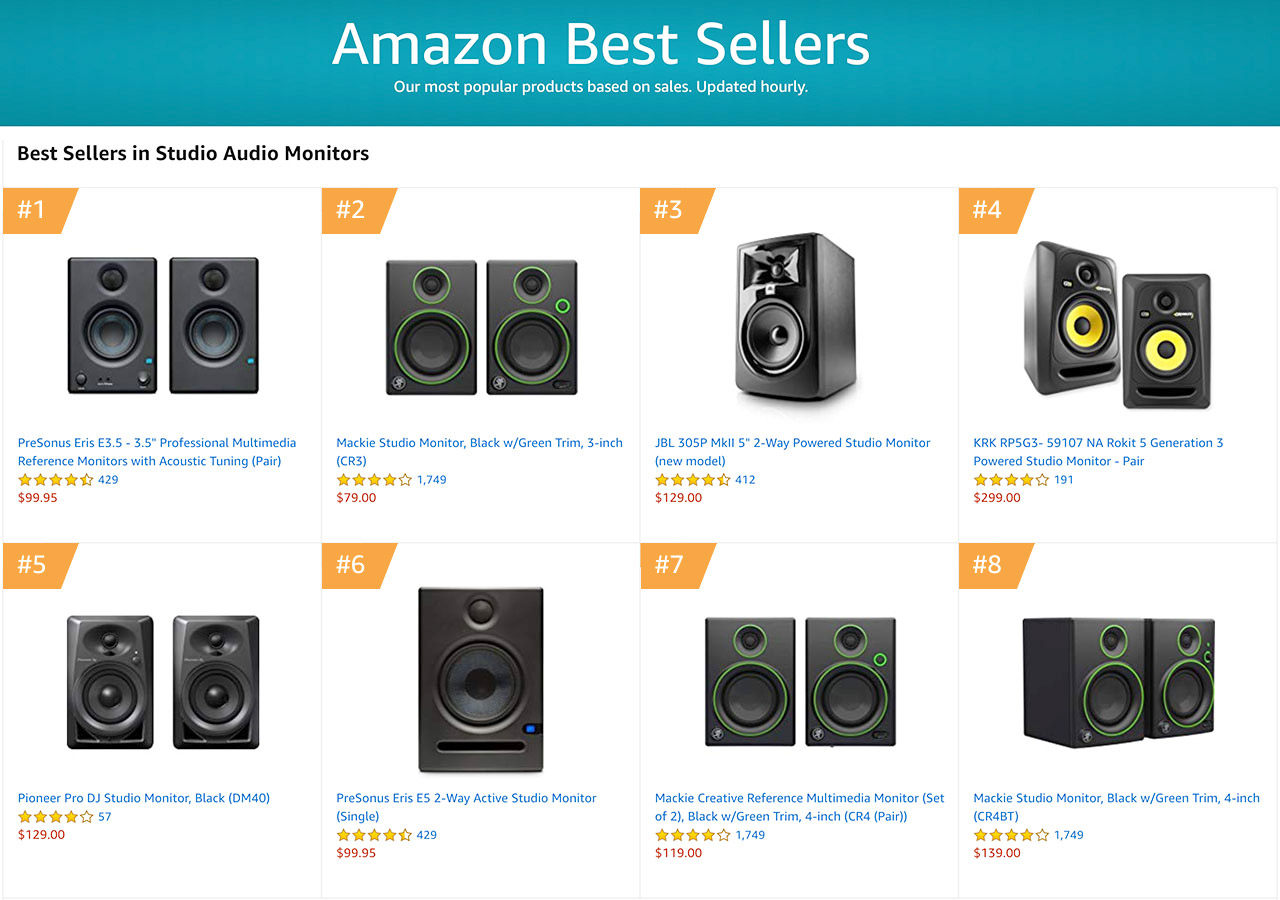Open the 191 reviews count link

click(1064, 480)
